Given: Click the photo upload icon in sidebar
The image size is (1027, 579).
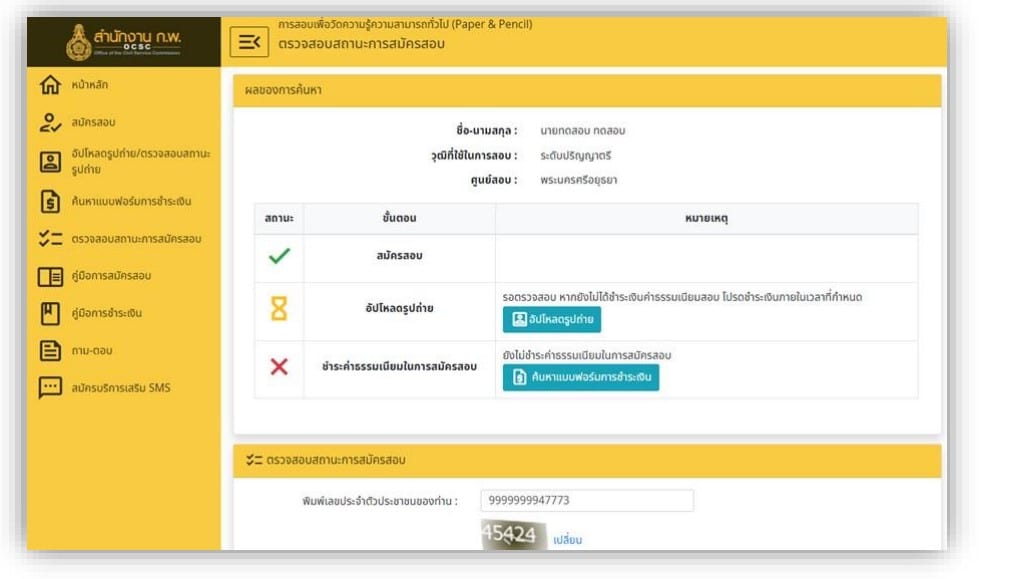Looking at the screenshot, I should click(x=50, y=162).
